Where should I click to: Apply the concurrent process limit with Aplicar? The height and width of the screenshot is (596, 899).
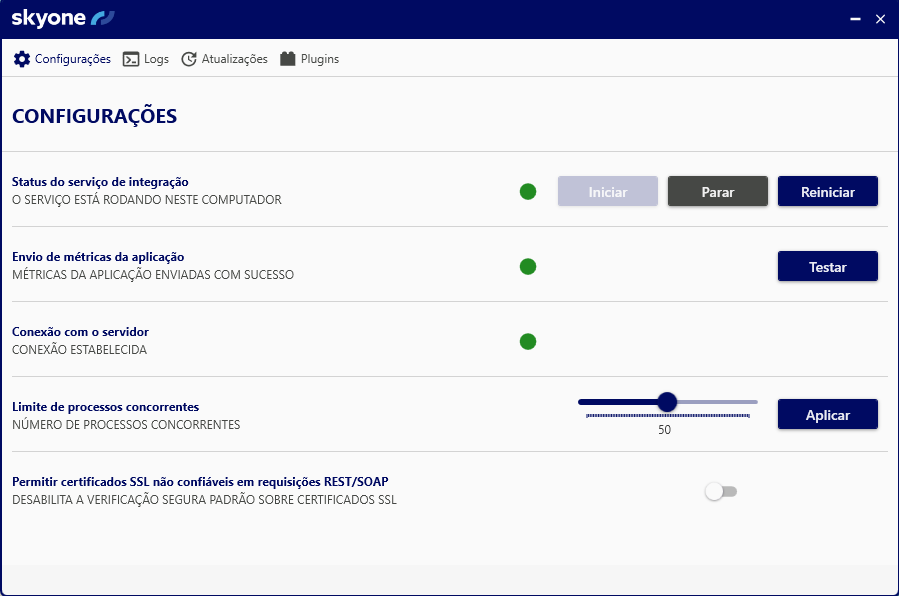pos(827,415)
